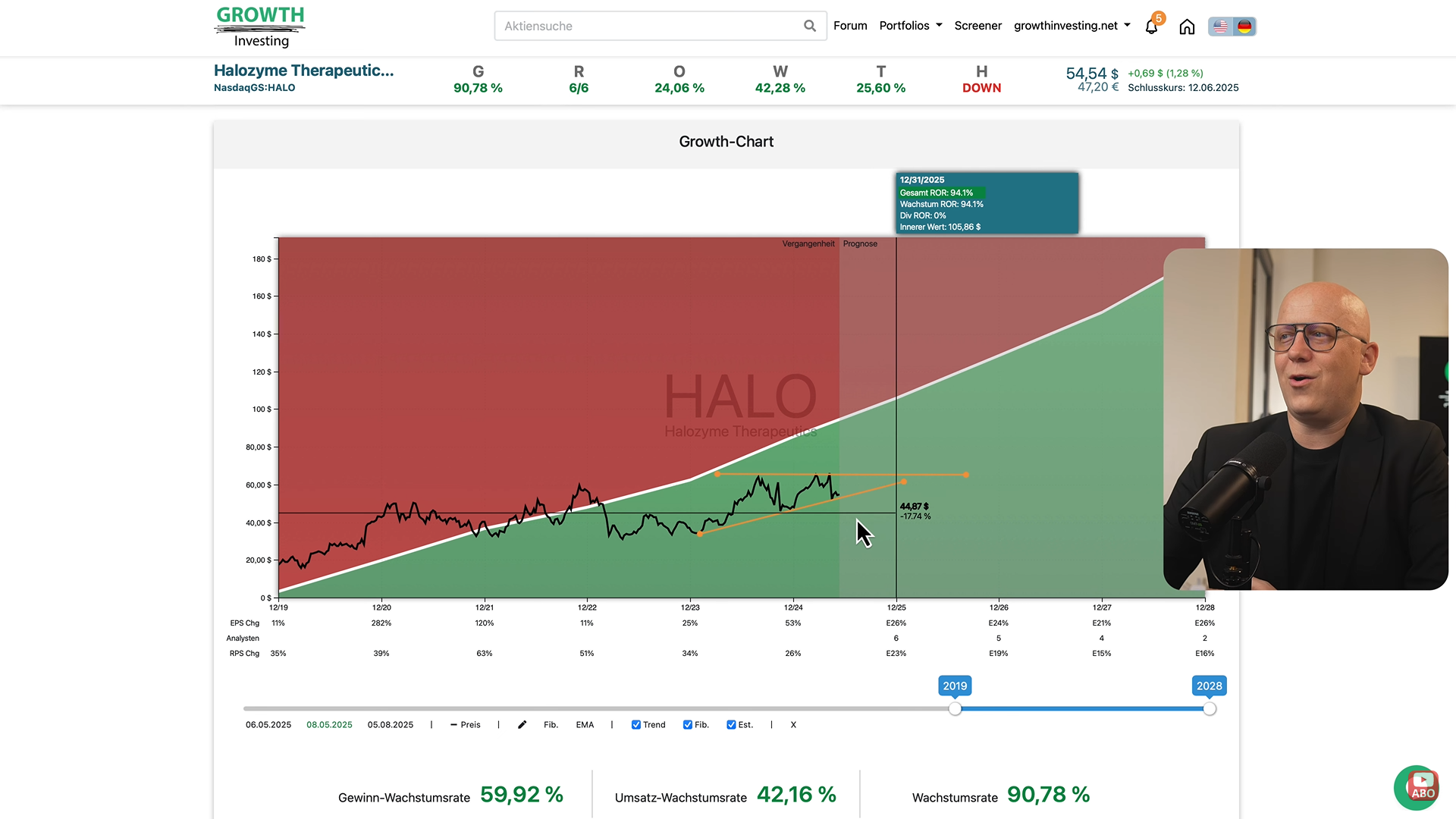This screenshot has height=819, width=1456.
Task: Click the blue slider track between years
Action: point(1082,709)
